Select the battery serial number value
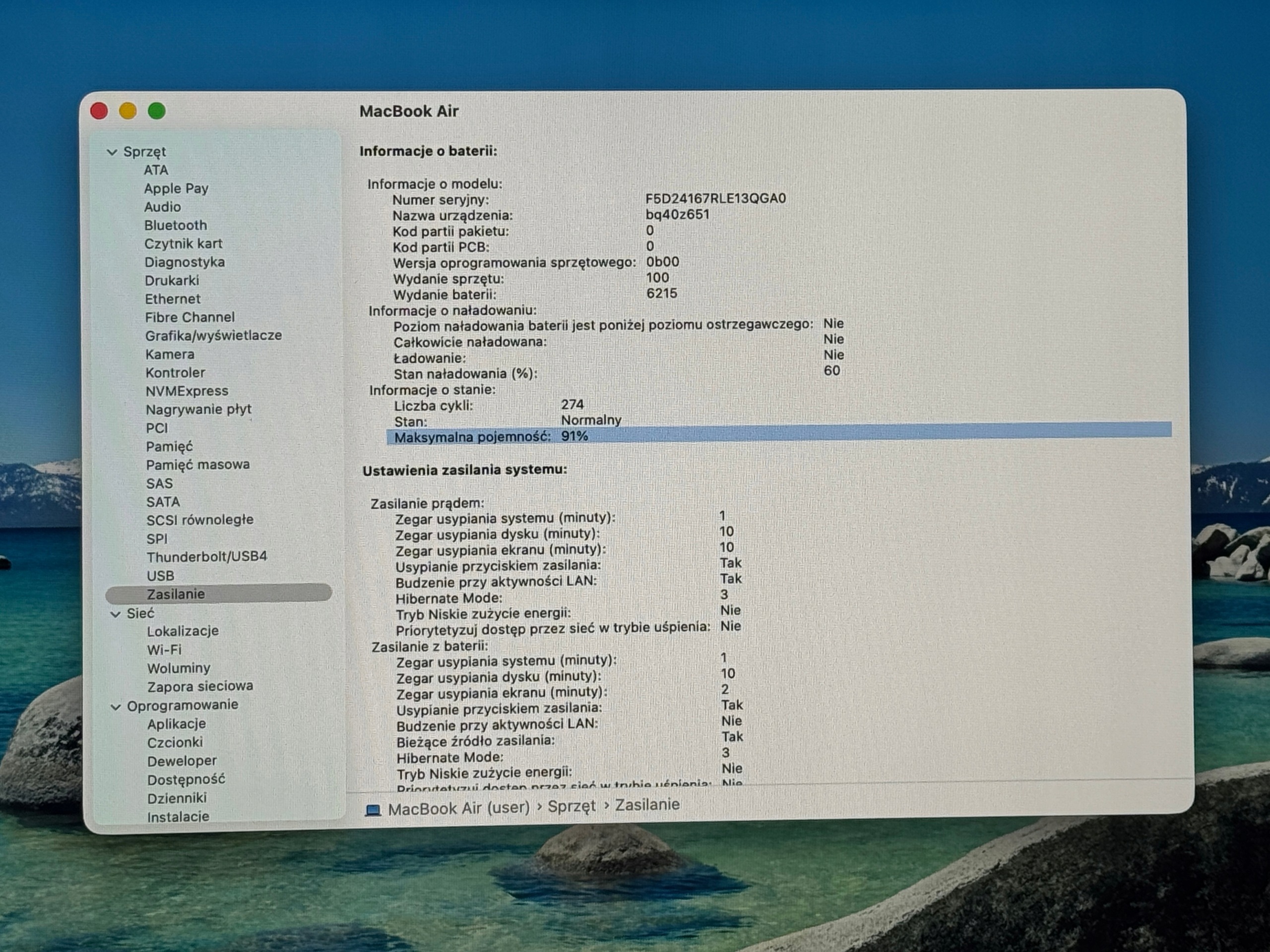Screen dimensions: 1270x952 [715, 198]
